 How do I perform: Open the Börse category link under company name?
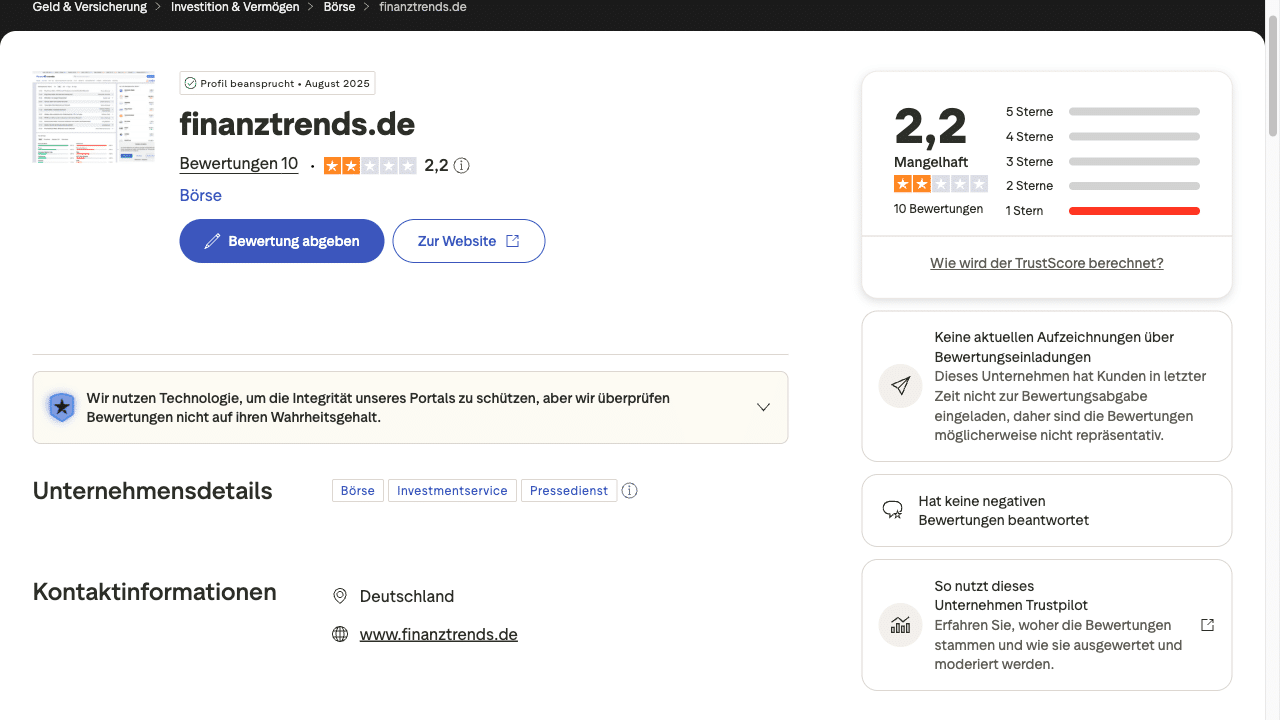(201, 195)
